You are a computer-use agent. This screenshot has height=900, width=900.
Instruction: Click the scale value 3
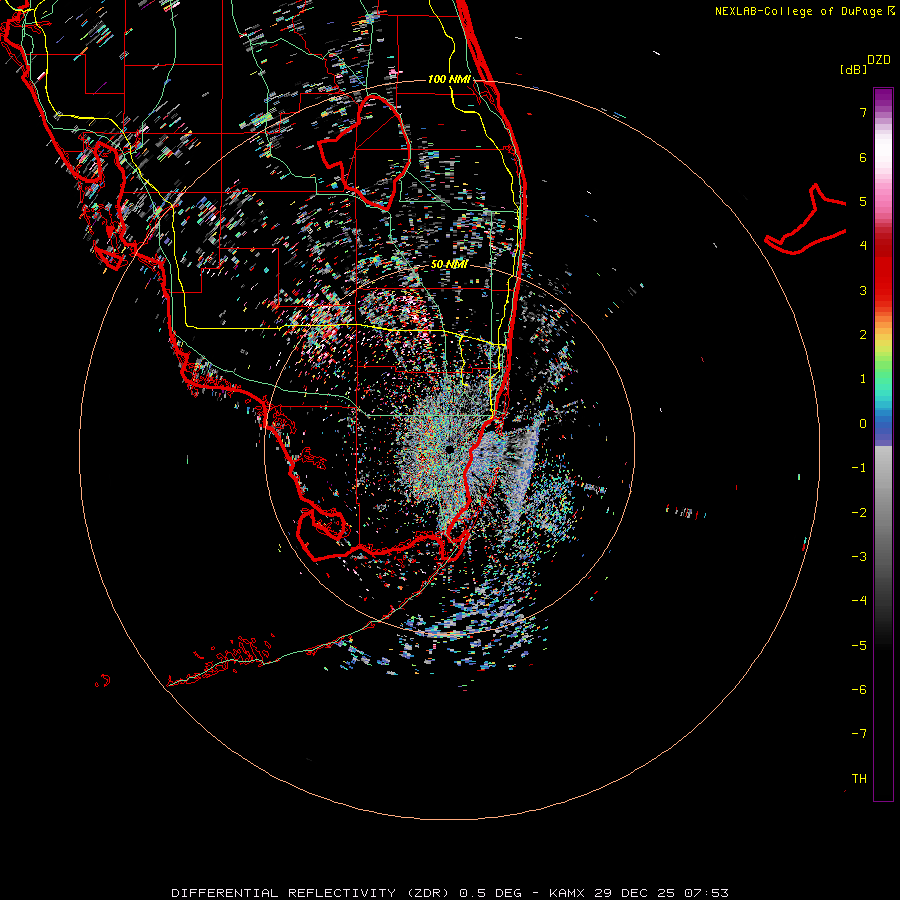click(863, 290)
